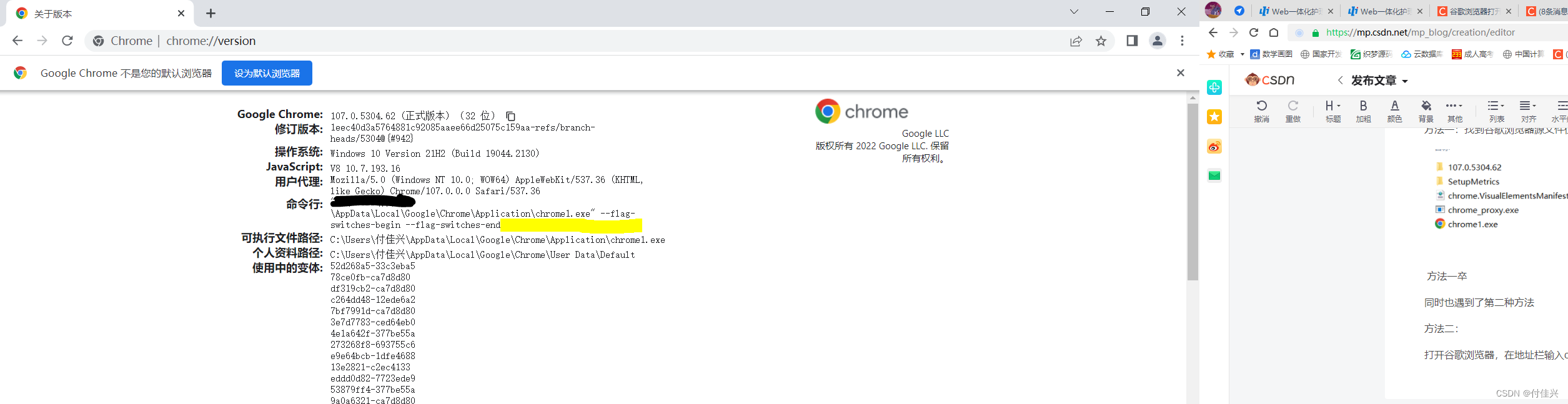Viewport: 1568px width, 404px height.
Task: Click the version page vertical scrollbar
Action: (x=1193, y=192)
